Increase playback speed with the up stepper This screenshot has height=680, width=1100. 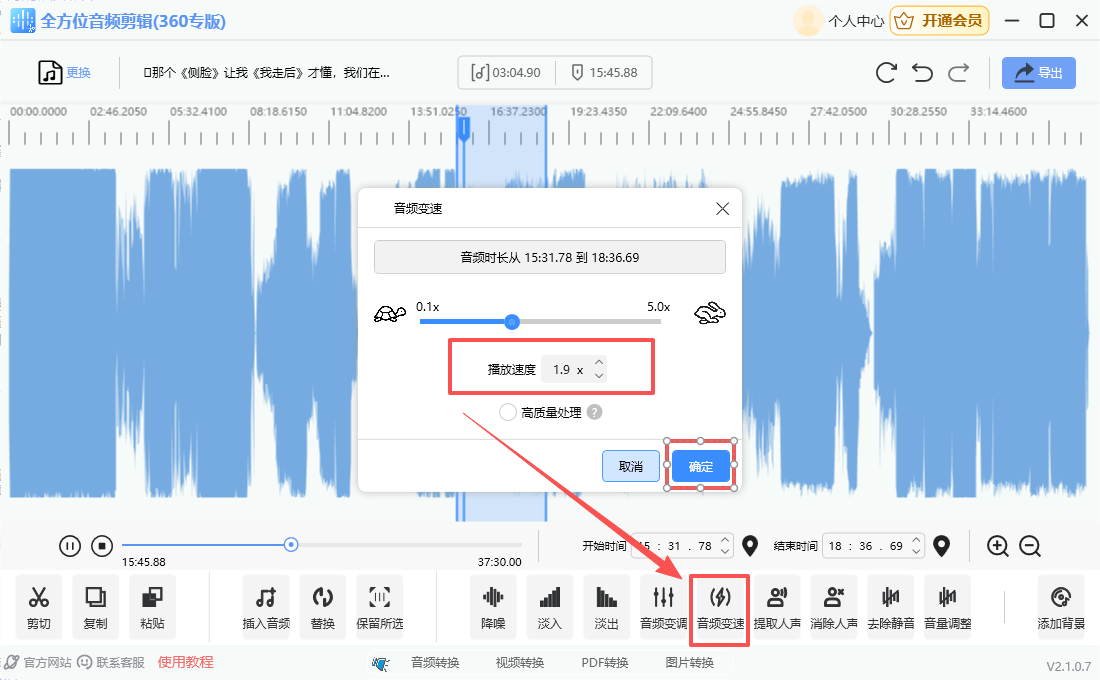tap(599, 362)
